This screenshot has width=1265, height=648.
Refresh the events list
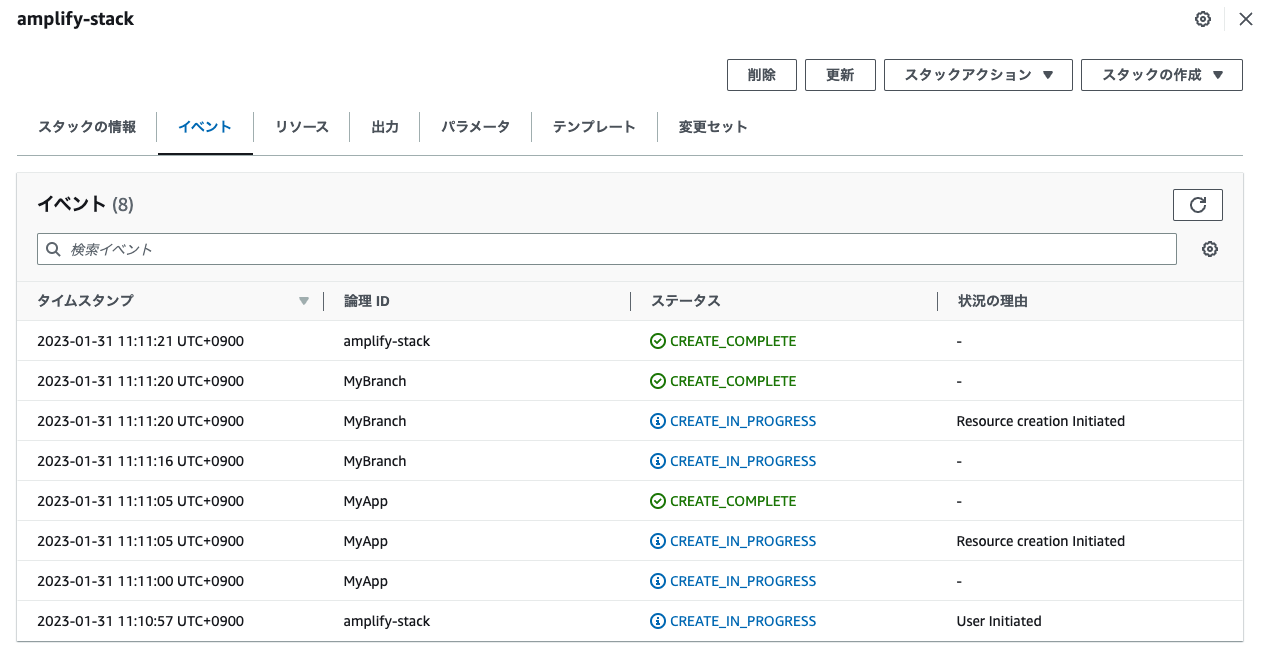1198,205
